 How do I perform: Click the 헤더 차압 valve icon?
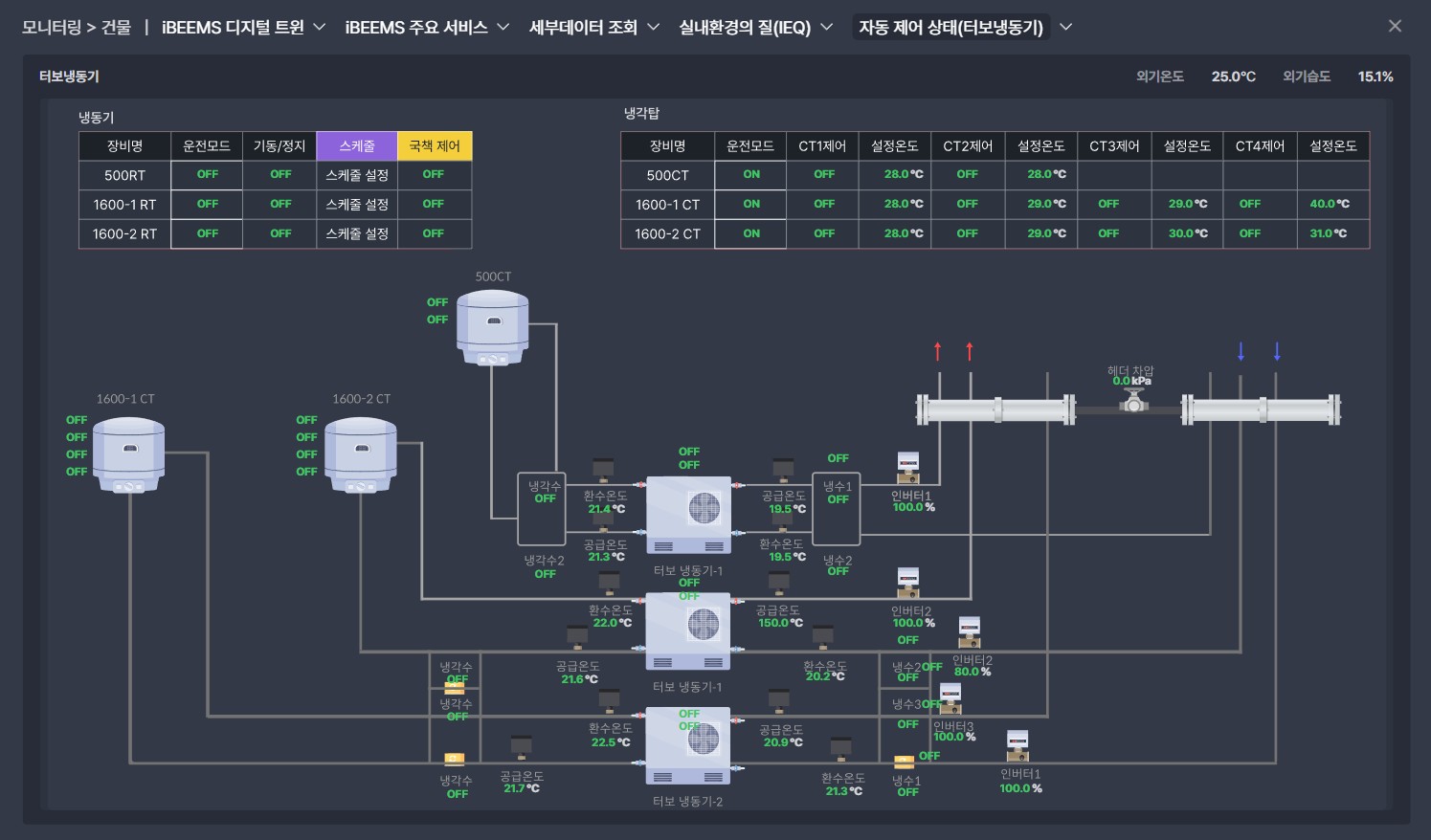tap(1133, 402)
